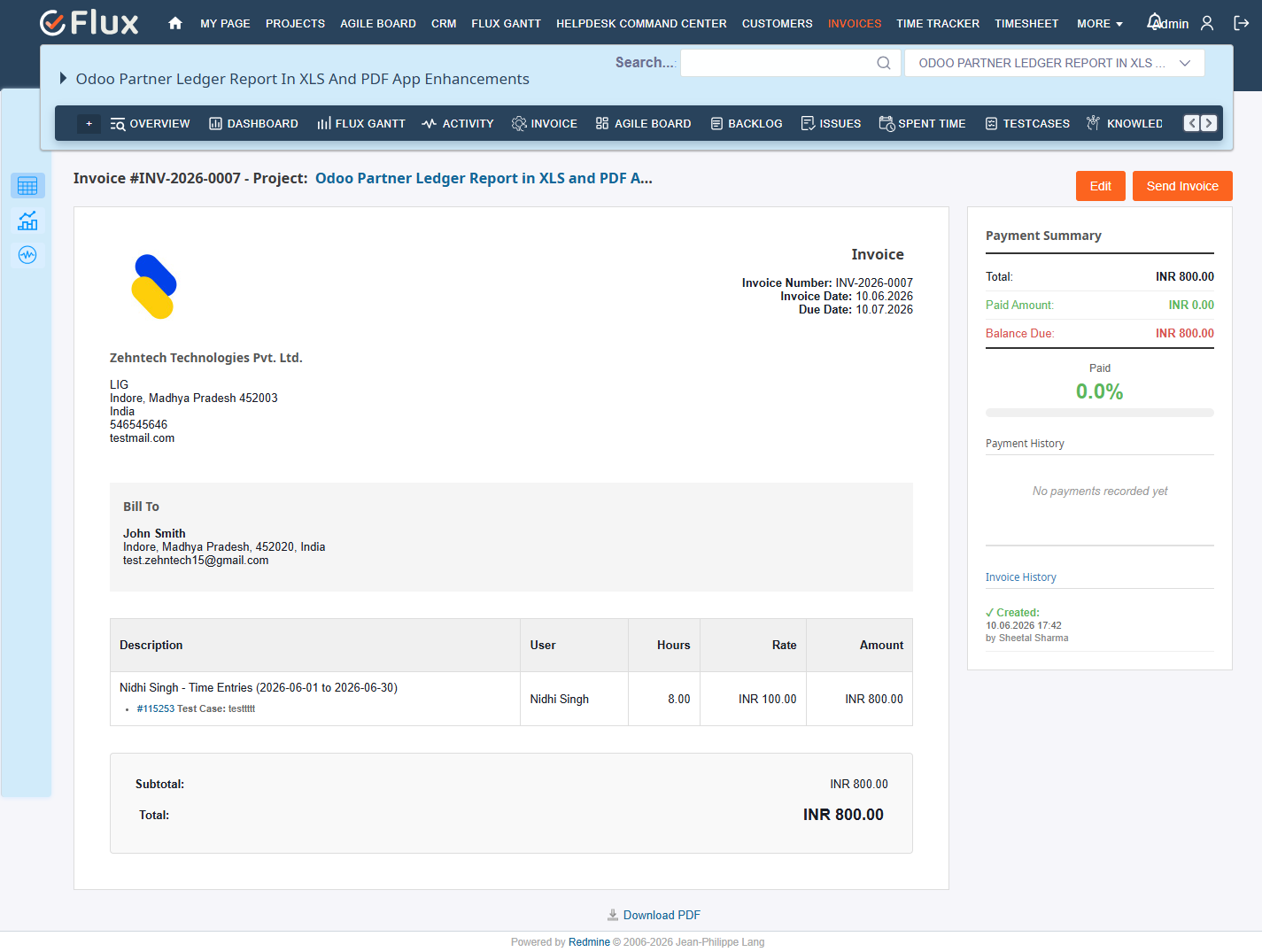Click the Balance Due amount
Screen dimensions: 1262x952
click(1185, 334)
